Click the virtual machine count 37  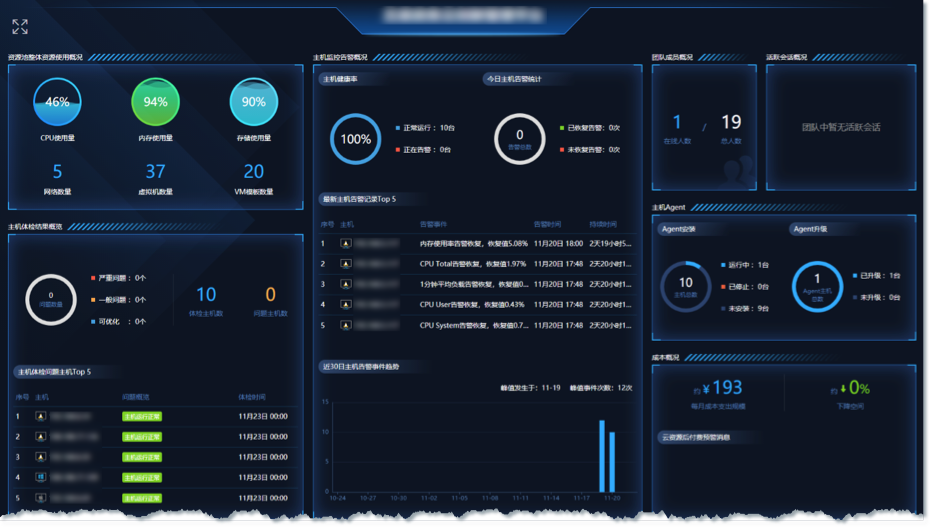click(155, 172)
